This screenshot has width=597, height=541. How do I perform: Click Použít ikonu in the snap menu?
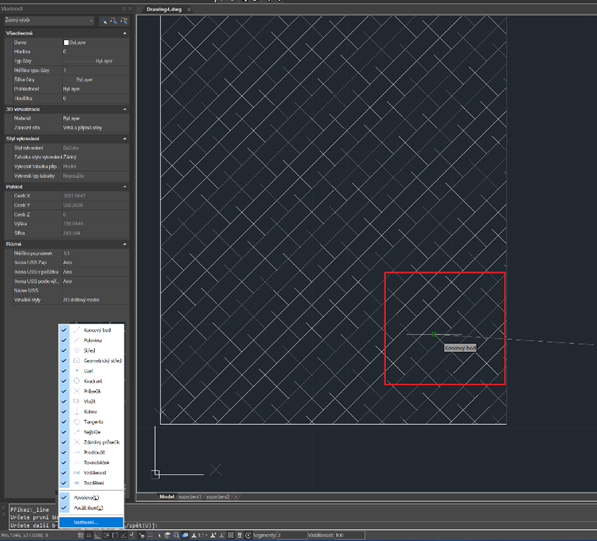pos(91,508)
